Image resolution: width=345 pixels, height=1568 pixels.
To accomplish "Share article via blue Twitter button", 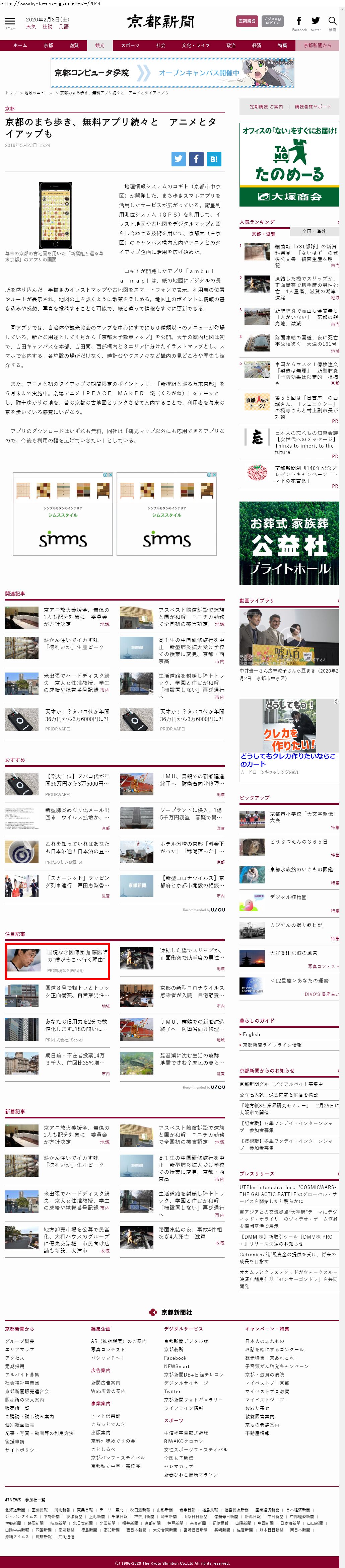I will click(x=178, y=159).
